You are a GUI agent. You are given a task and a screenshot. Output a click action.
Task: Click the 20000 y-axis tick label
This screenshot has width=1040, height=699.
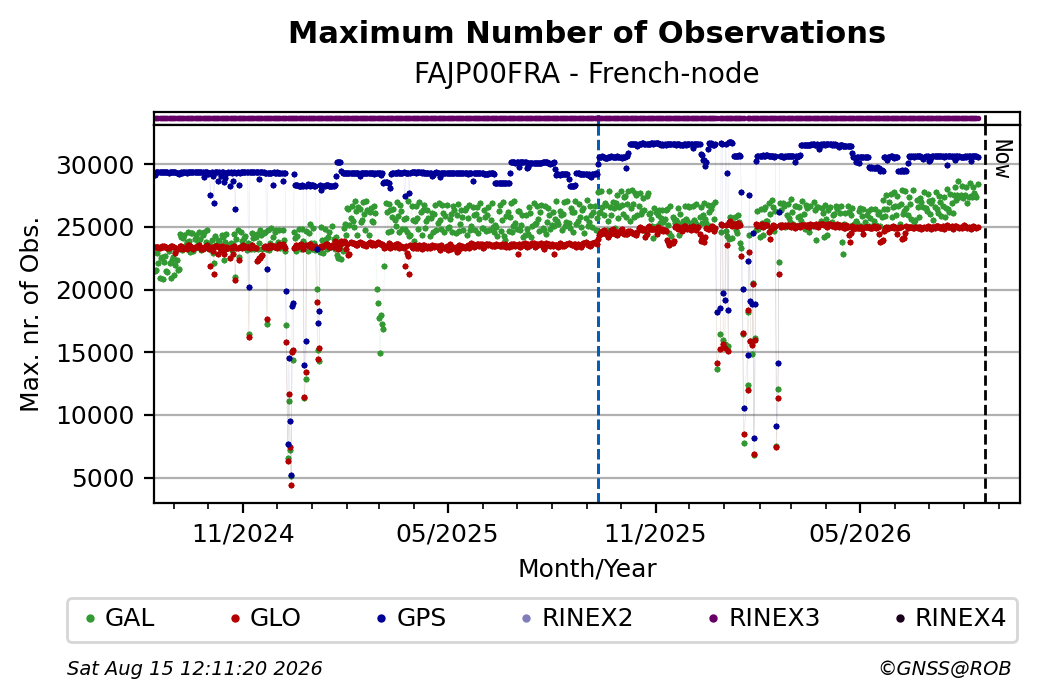[x=96, y=290]
